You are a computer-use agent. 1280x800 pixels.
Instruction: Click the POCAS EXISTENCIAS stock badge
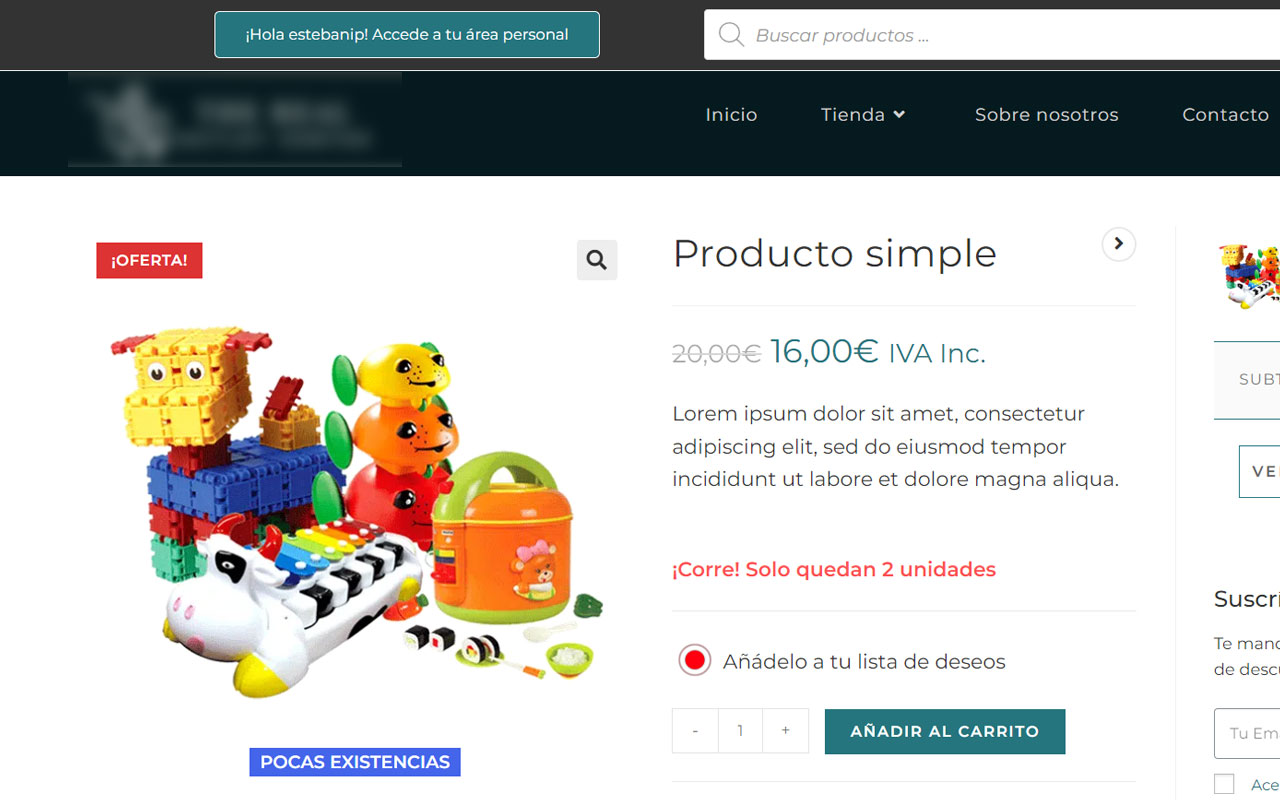point(355,762)
